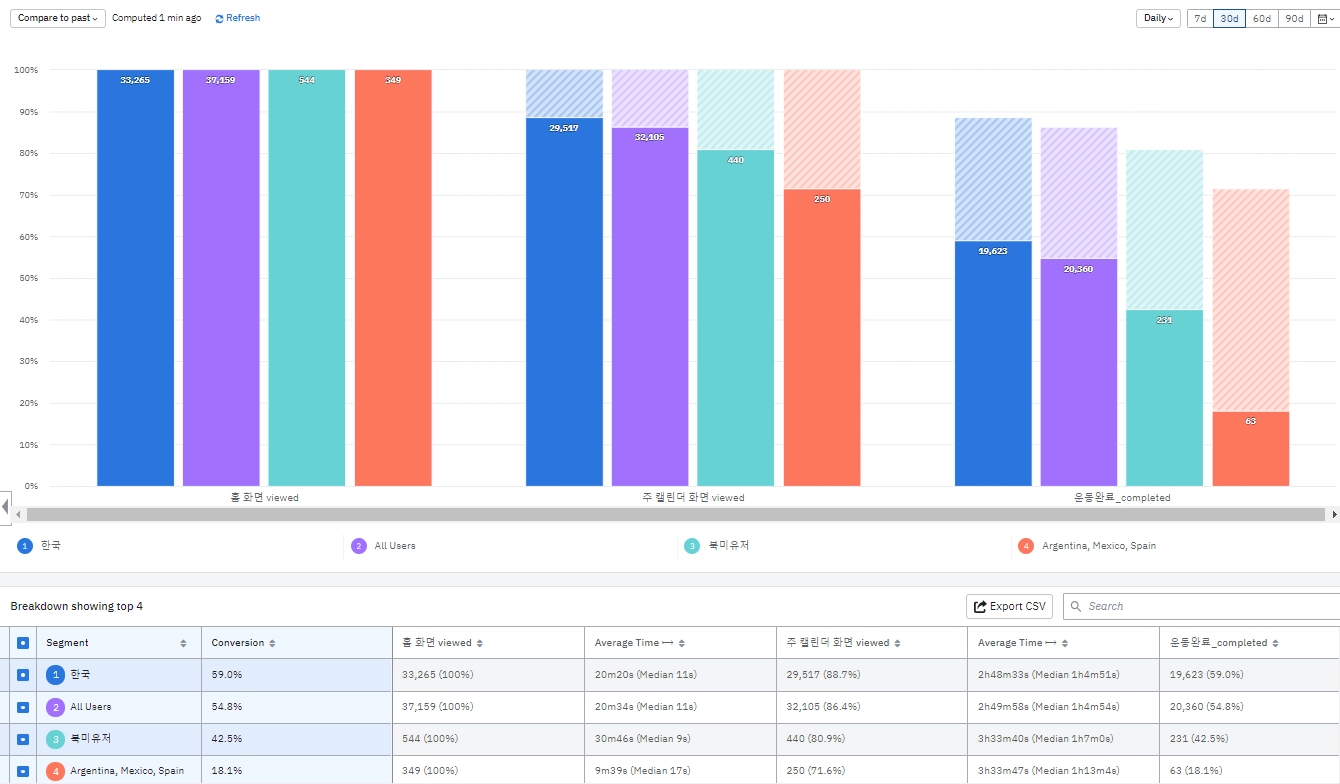The width and height of the screenshot is (1340, 784).
Task: Click the Refresh icon link
Action: pos(237,18)
